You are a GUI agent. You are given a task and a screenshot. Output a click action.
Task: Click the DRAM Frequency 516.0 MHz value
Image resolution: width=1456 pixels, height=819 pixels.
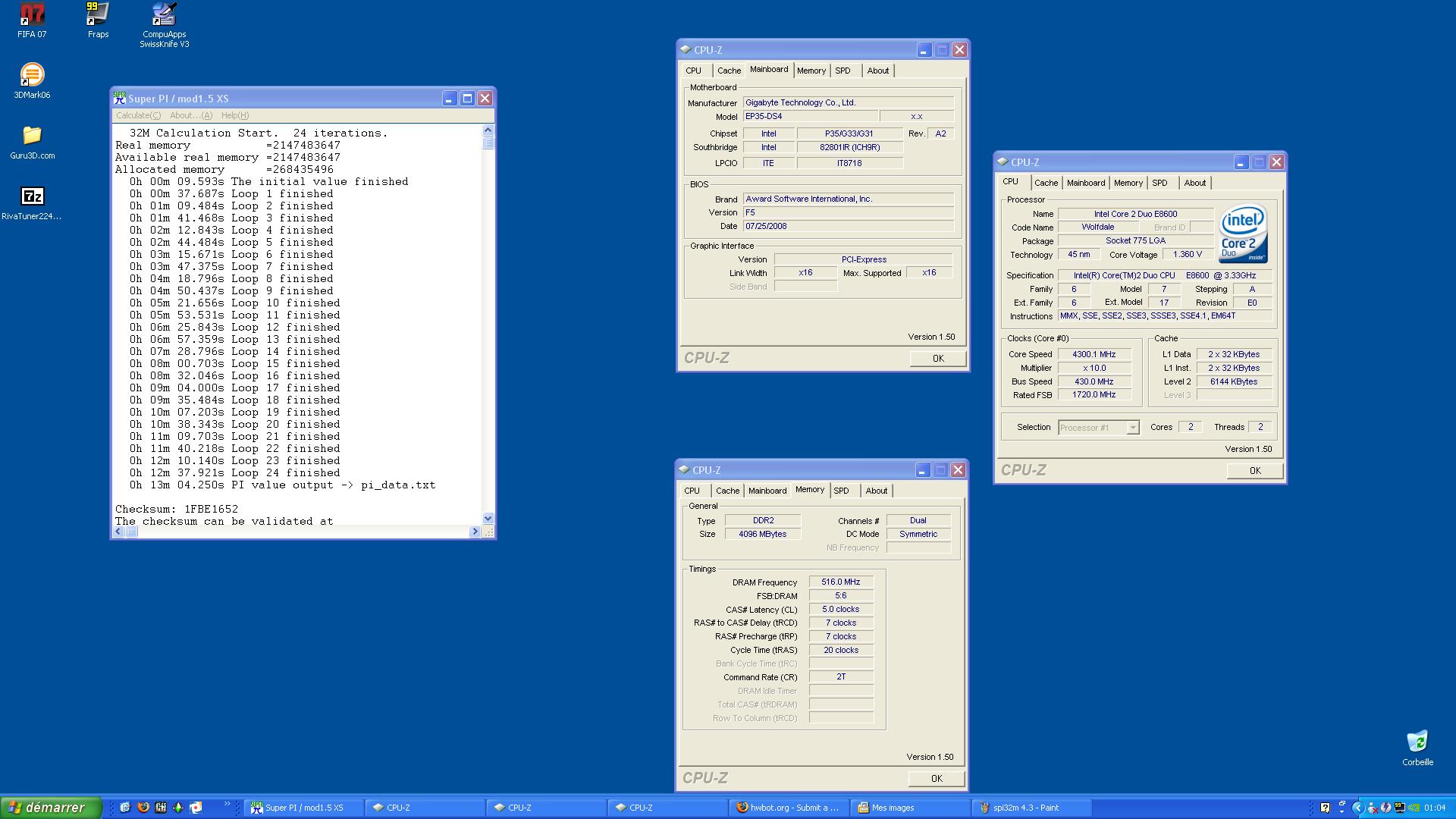tap(841, 582)
